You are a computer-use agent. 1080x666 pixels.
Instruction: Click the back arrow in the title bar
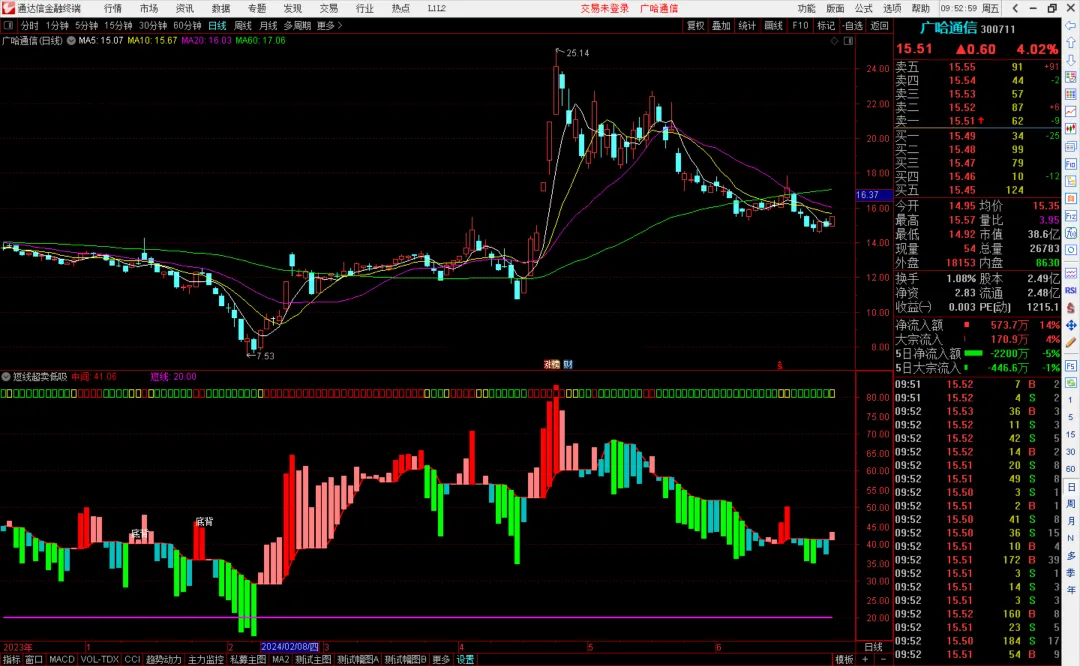(x=1015, y=8)
